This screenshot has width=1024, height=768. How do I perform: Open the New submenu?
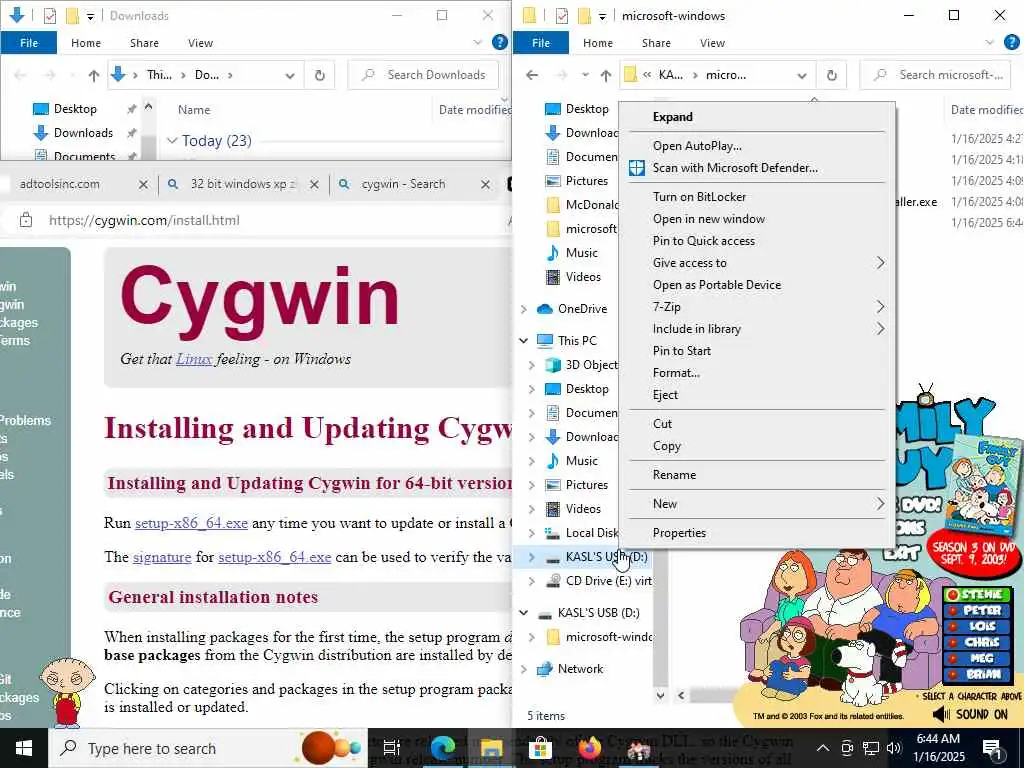coord(758,504)
